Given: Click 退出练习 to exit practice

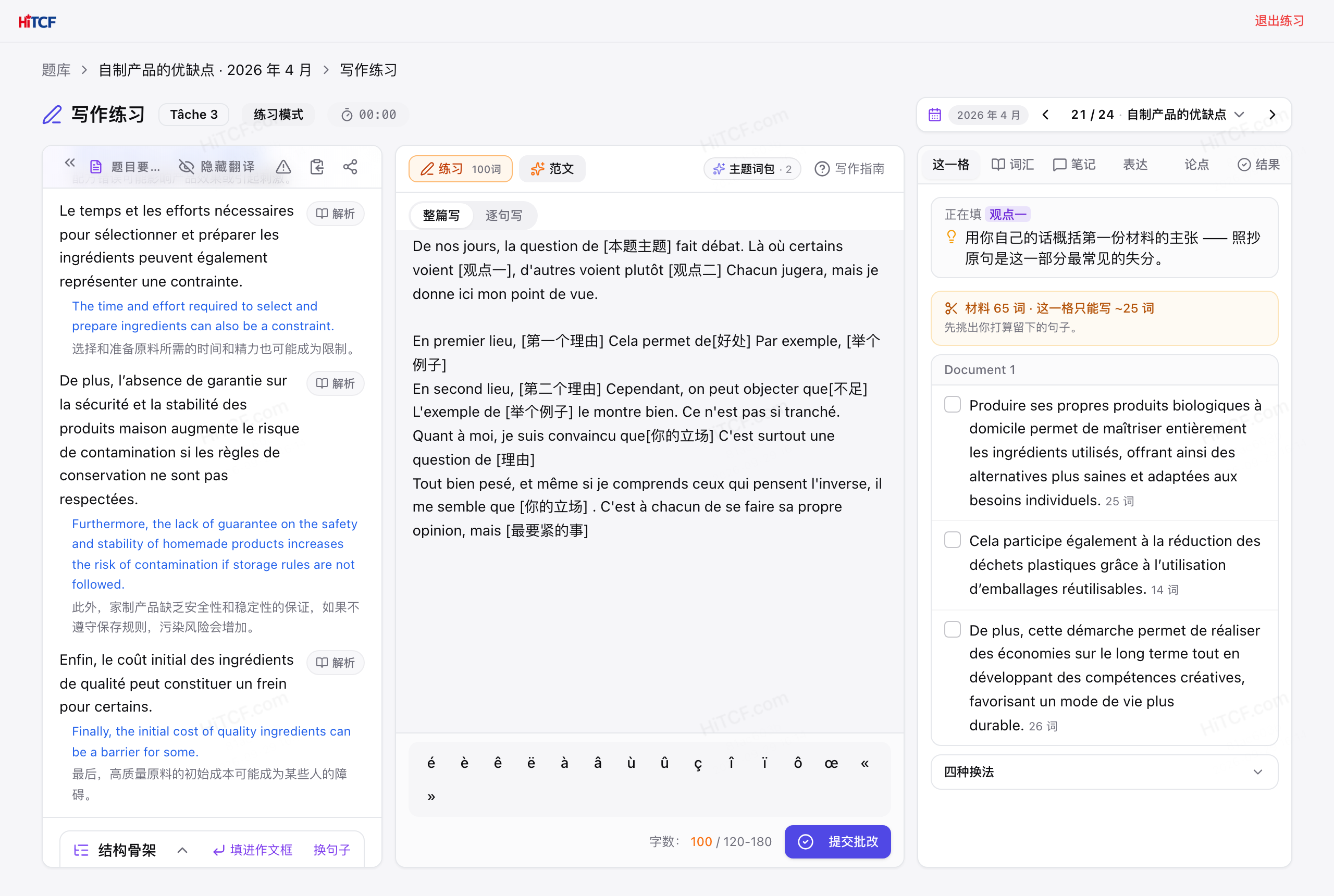Looking at the screenshot, I should [x=1279, y=21].
